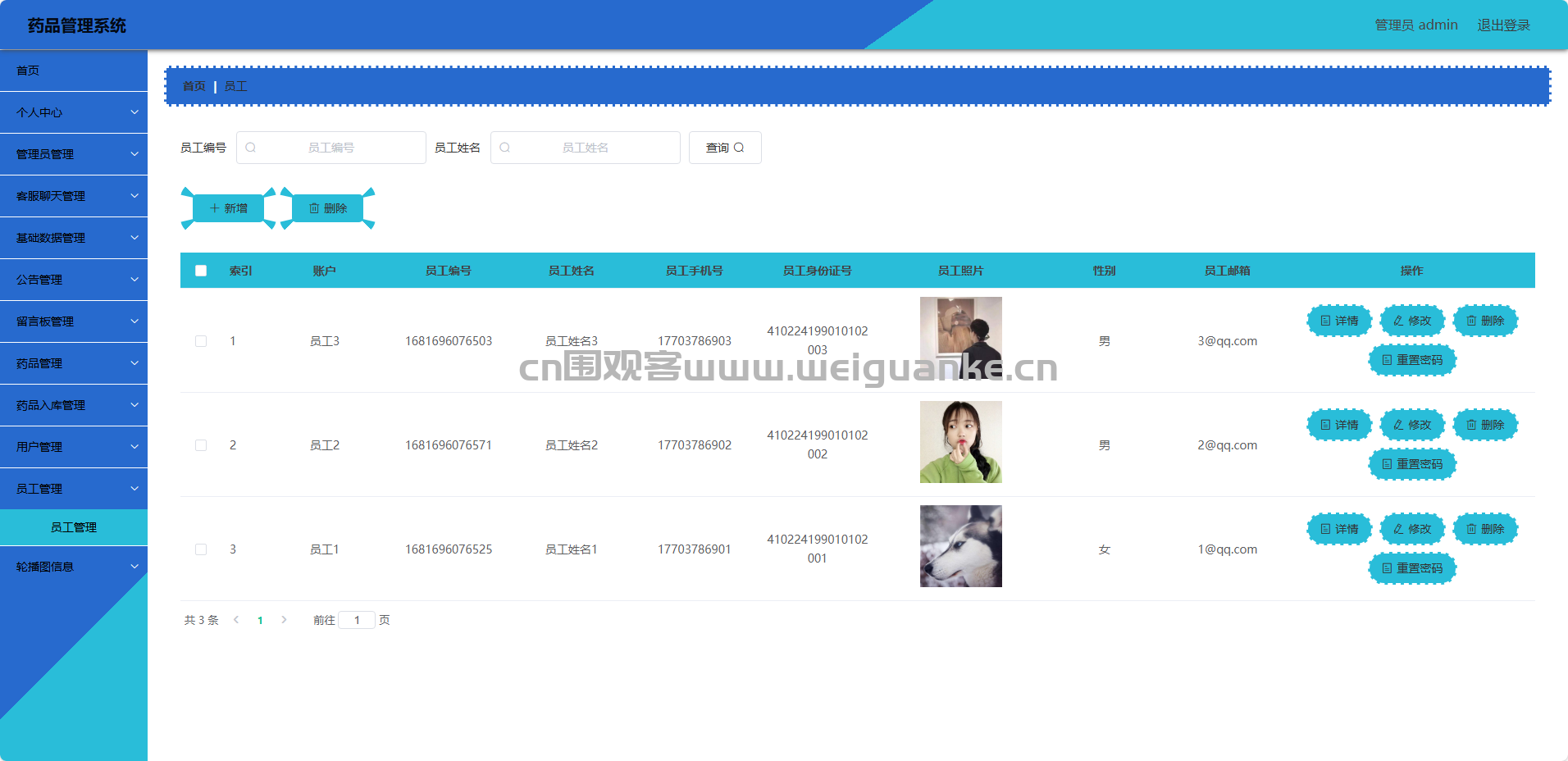Focus the 员工姓名 search input
The height and width of the screenshot is (761, 1568).
pos(586,148)
